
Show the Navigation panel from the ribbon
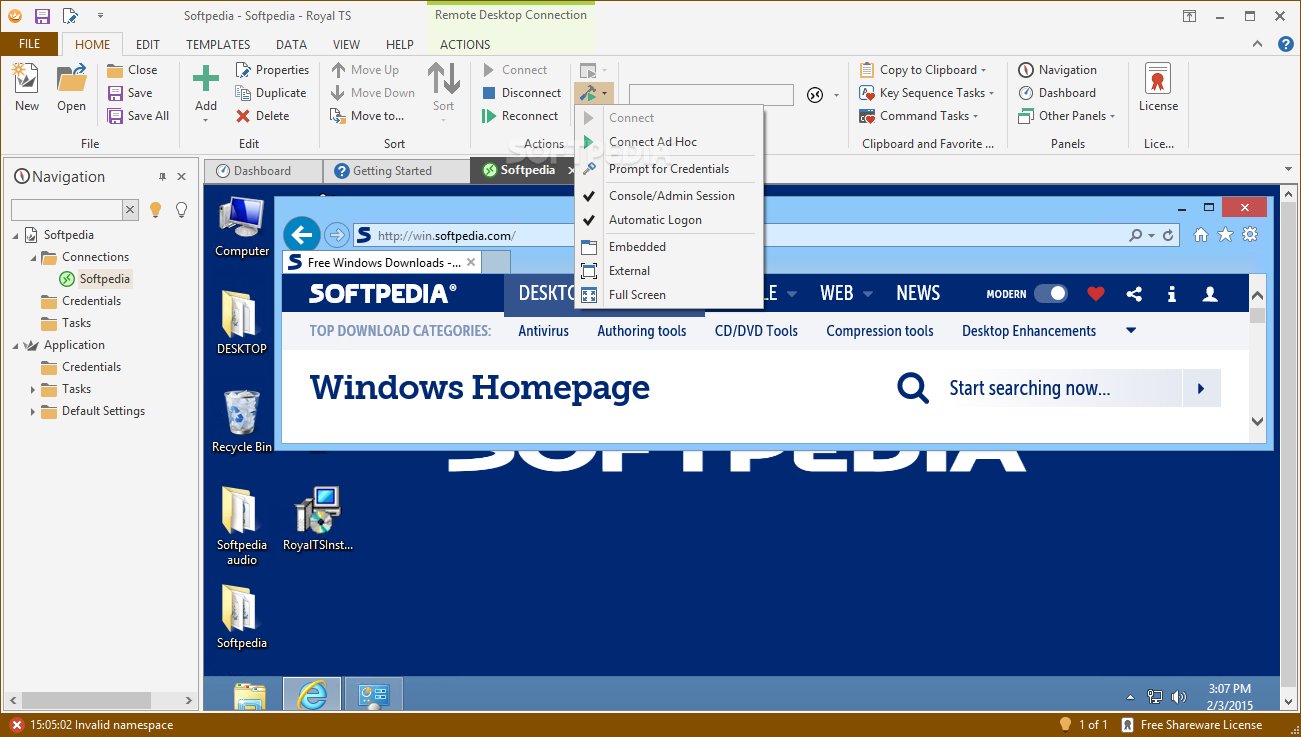pos(1057,70)
